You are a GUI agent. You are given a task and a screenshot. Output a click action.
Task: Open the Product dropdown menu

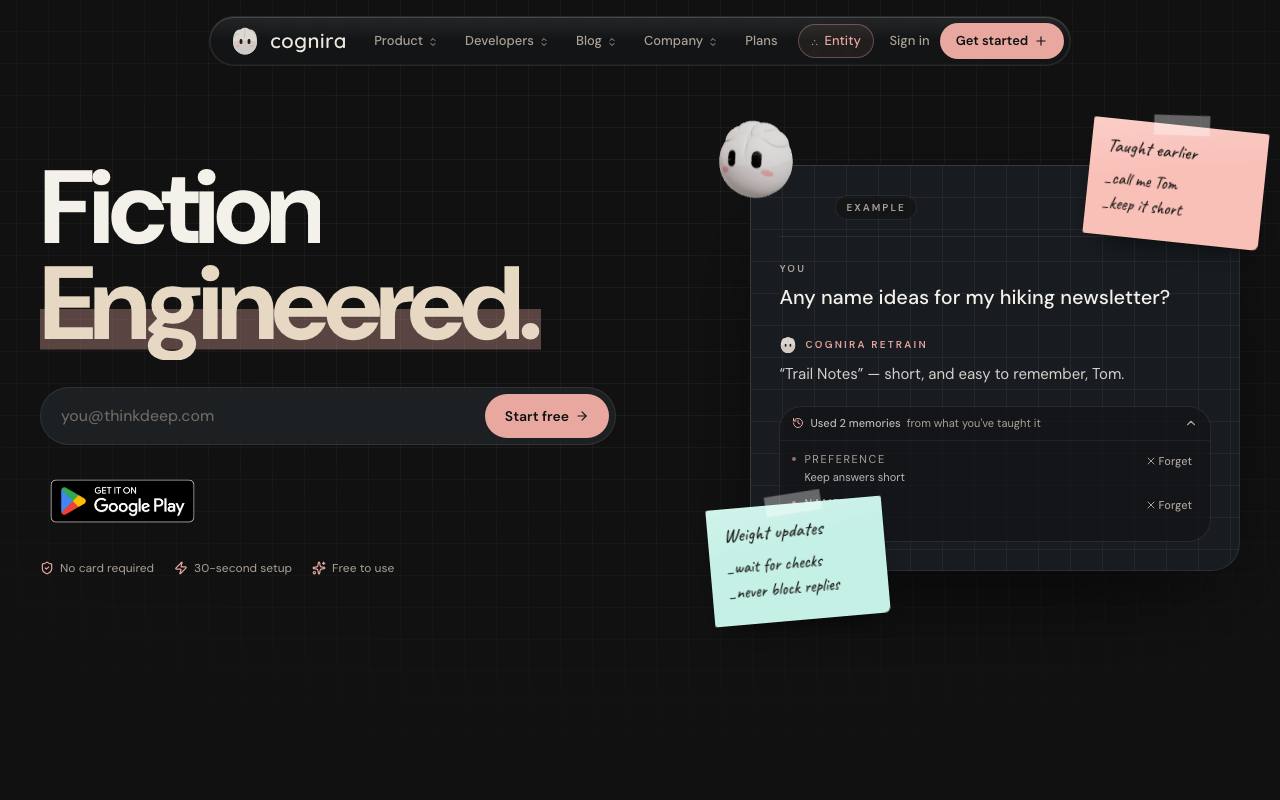[405, 41]
